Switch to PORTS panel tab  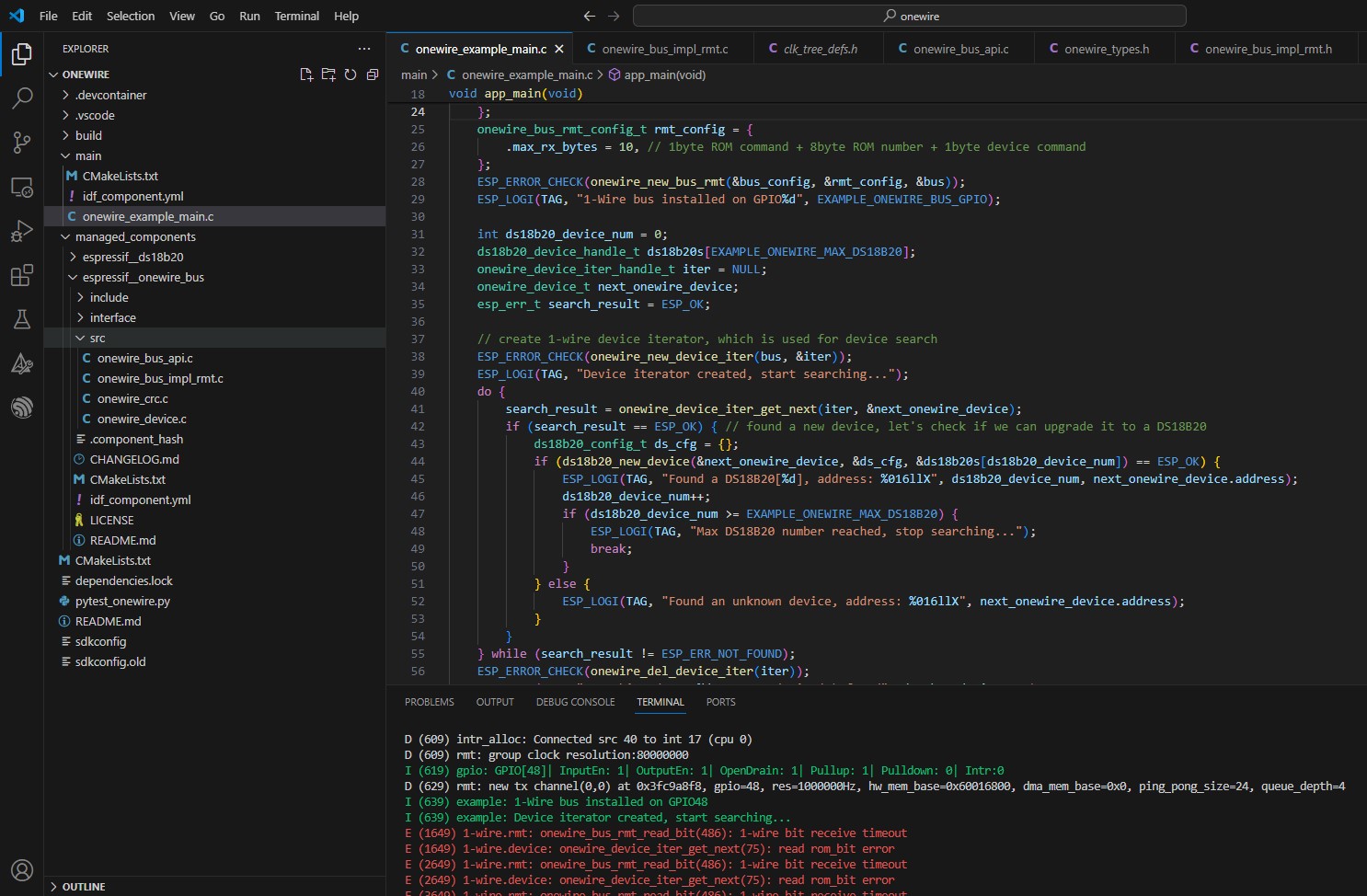tap(721, 702)
